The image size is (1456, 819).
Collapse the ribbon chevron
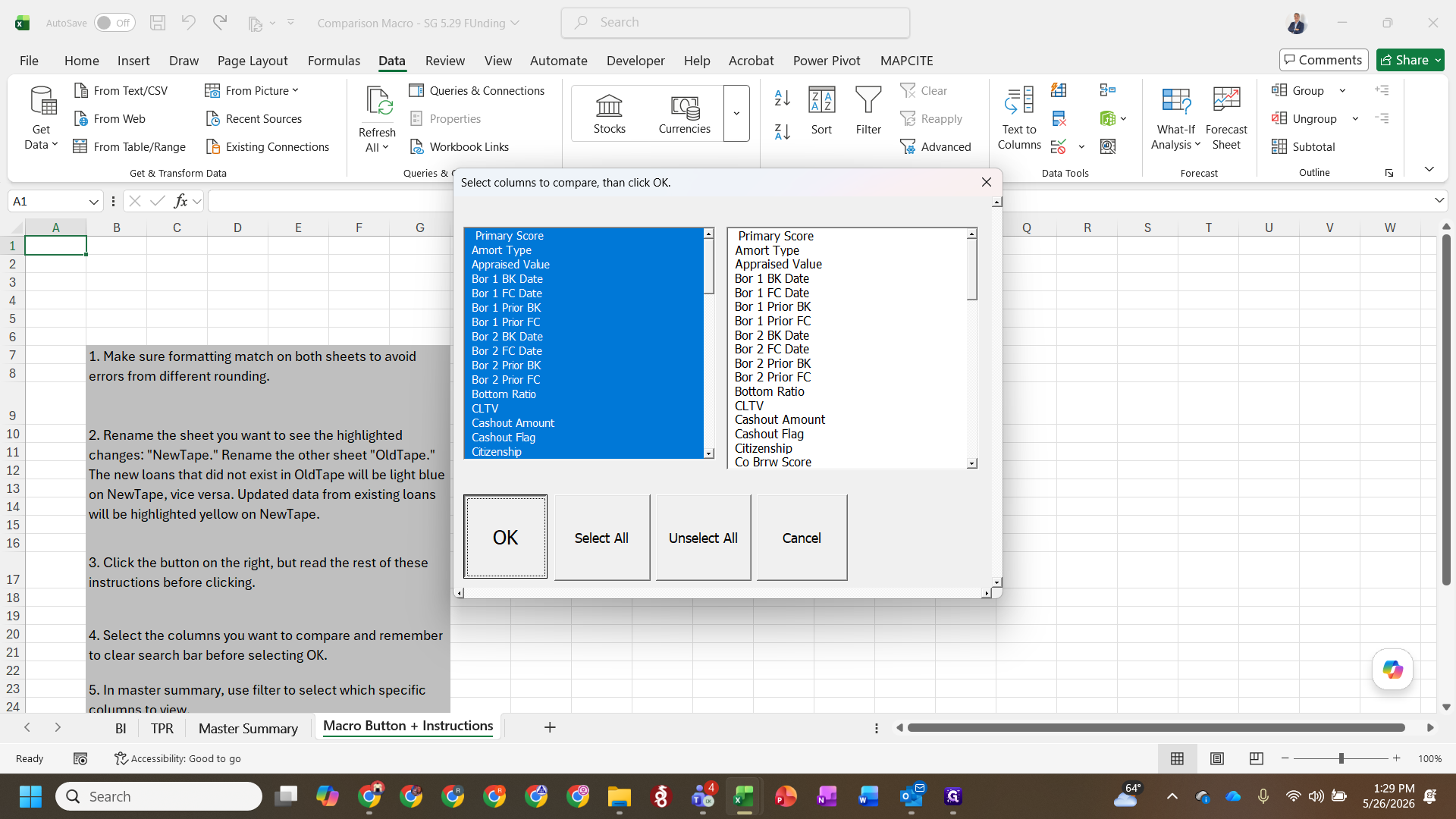pyautogui.click(x=1429, y=169)
